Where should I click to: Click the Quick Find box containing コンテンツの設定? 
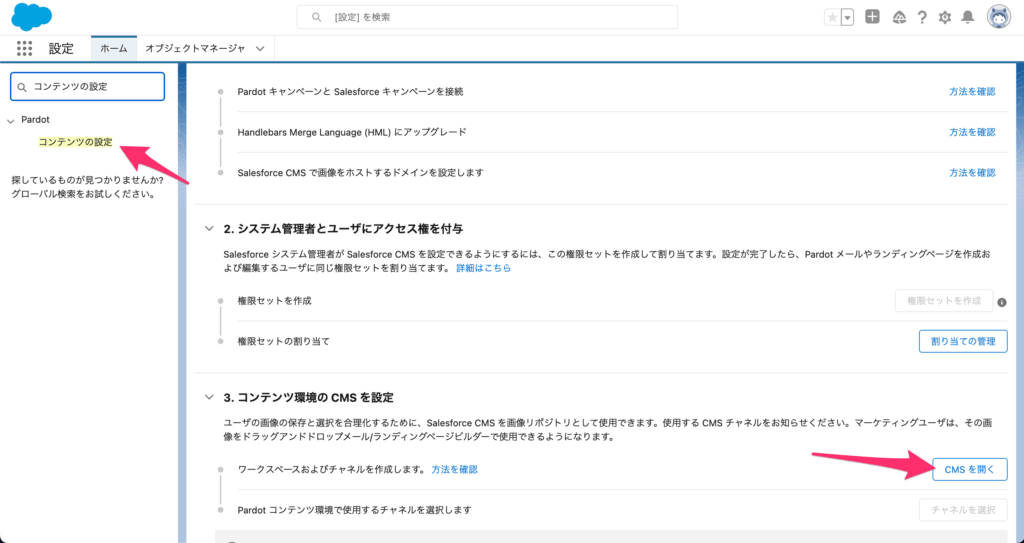(x=88, y=86)
